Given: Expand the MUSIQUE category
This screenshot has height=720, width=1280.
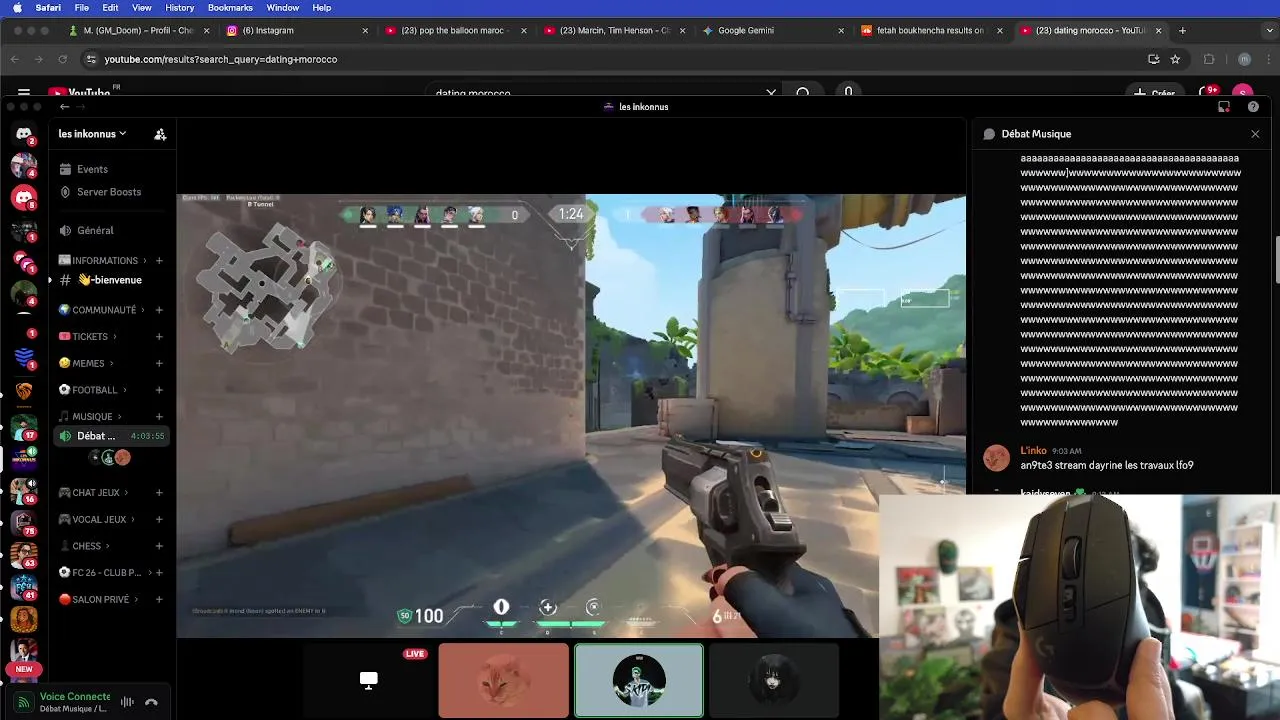Looking at the screenshot, I should coord(90,417).
